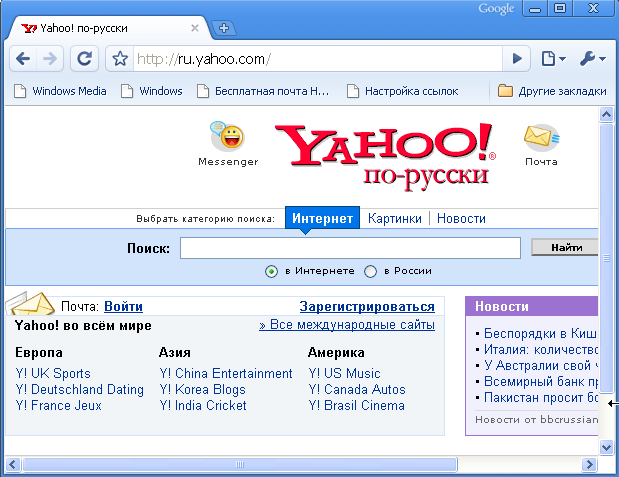
Task: Select the в России radio button
Action: pyautogui.click(x=370, y=272)
